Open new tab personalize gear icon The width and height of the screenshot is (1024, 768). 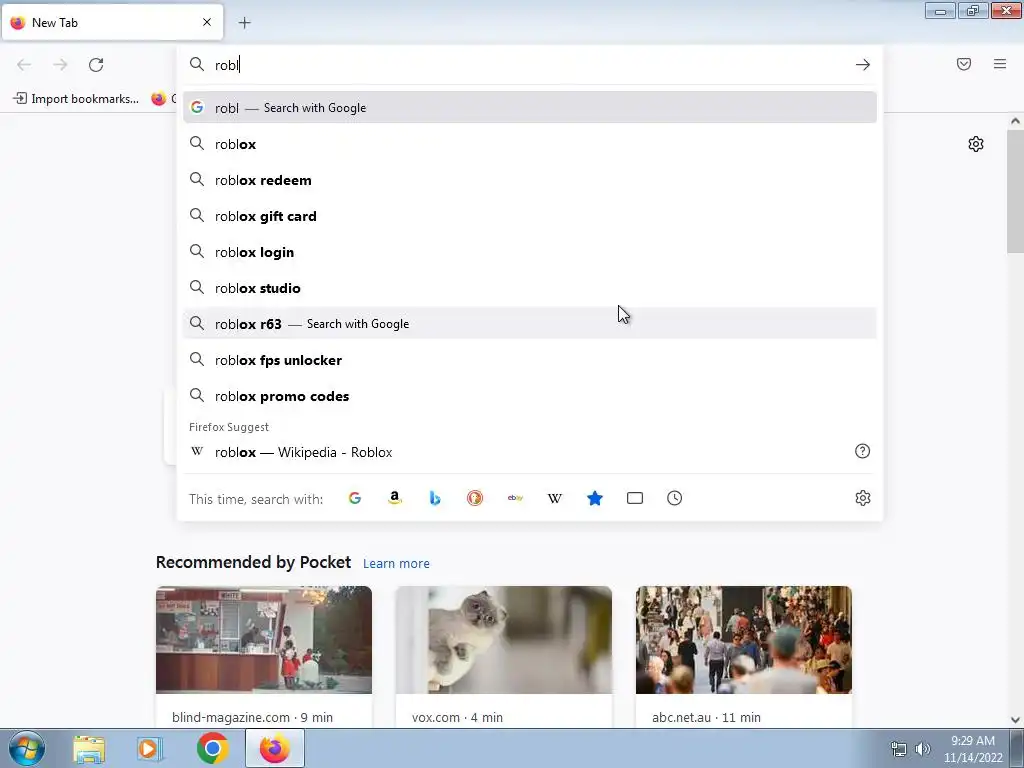(x=976, y=144)
